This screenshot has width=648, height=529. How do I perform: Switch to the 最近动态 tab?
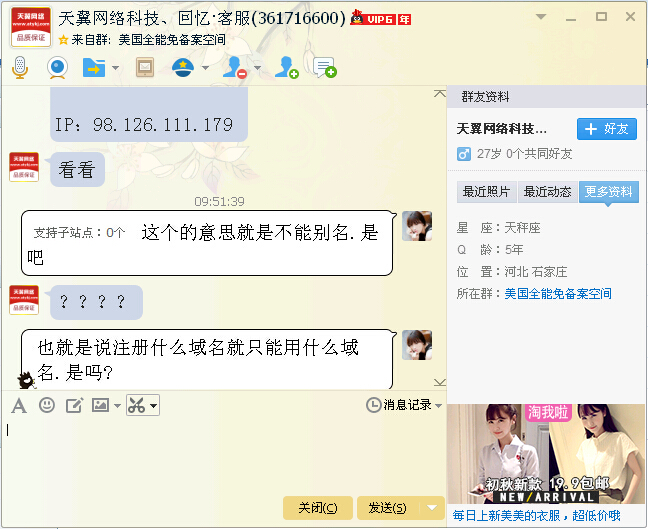click(x=548, y=192)
